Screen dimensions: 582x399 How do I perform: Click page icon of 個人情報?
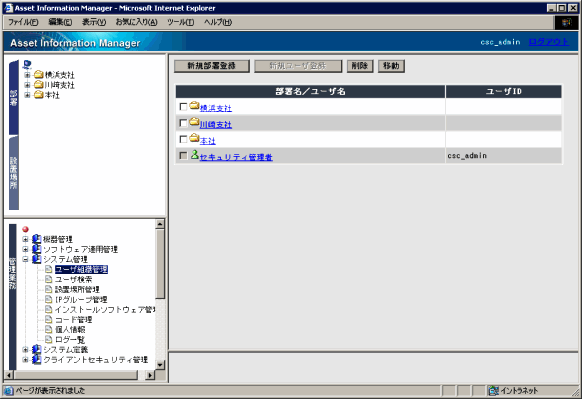48,329
